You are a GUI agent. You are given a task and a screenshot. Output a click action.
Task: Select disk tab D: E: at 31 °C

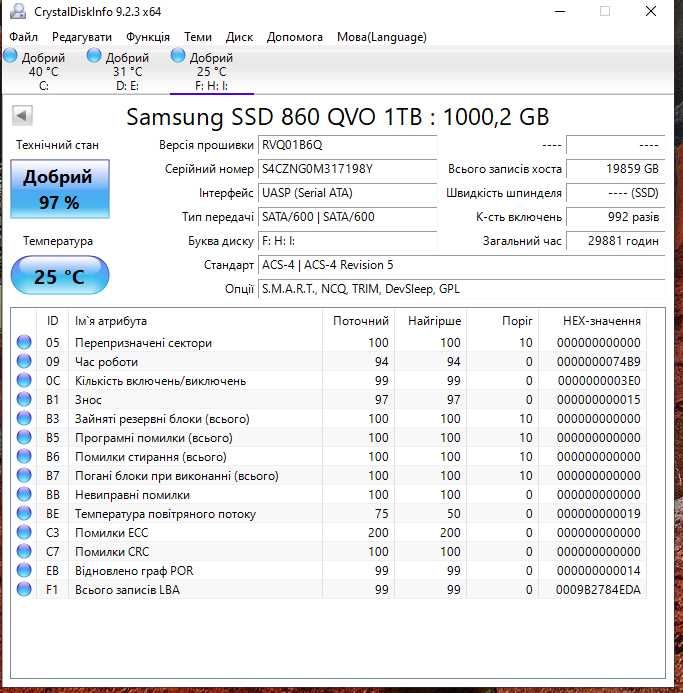127,71
